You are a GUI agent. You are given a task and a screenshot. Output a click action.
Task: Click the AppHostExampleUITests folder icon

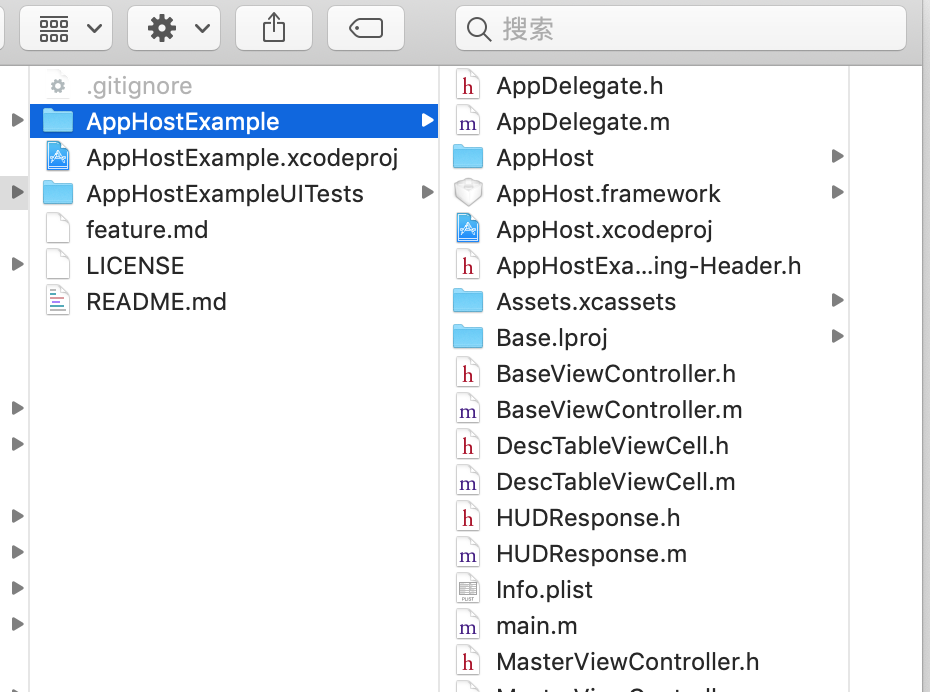[58, 193]
